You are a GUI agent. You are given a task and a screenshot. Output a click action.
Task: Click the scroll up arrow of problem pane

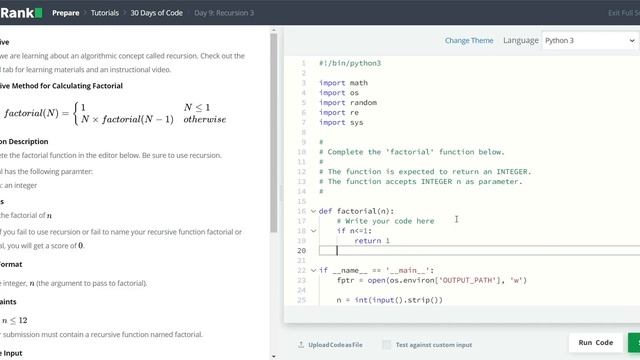[x=273, y=30]
